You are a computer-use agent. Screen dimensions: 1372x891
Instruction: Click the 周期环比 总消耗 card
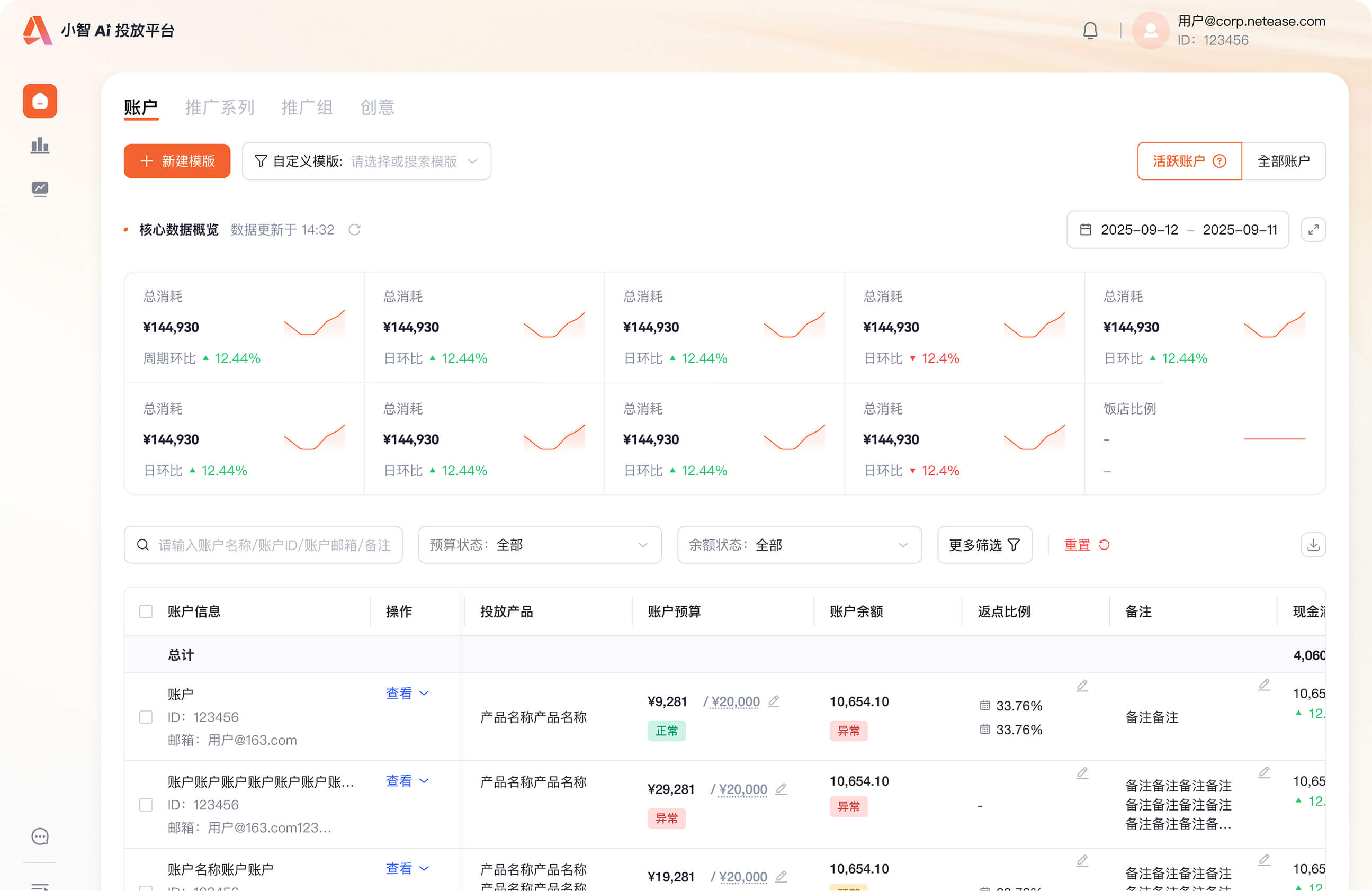[245, 327]
